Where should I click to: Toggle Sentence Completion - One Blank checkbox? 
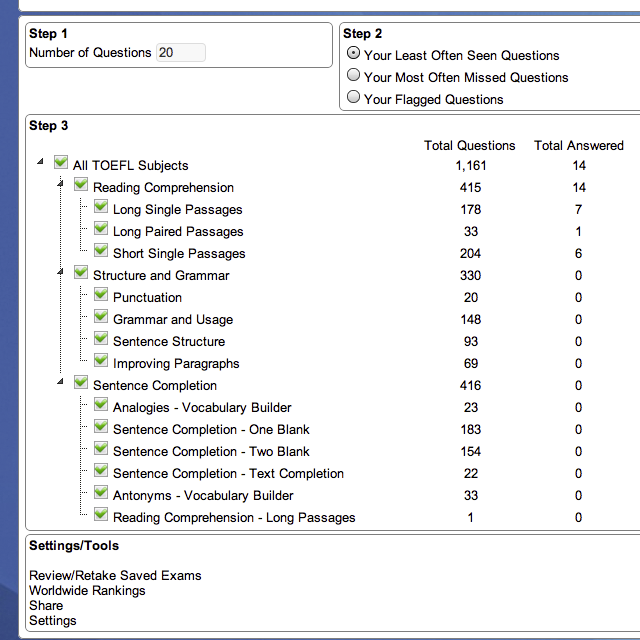coord(101,427)
